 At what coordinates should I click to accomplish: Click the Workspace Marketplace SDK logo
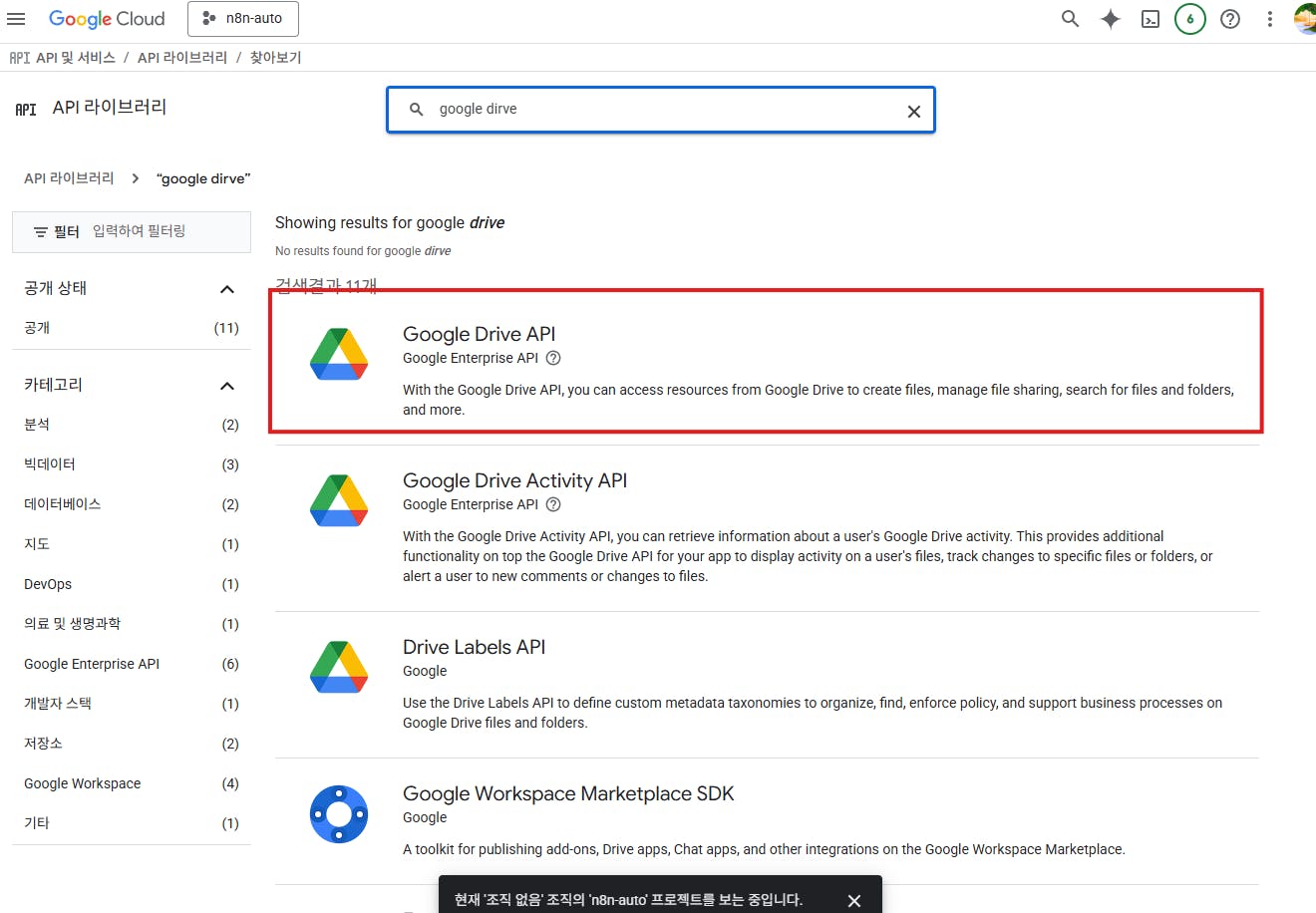click(339, 814)
